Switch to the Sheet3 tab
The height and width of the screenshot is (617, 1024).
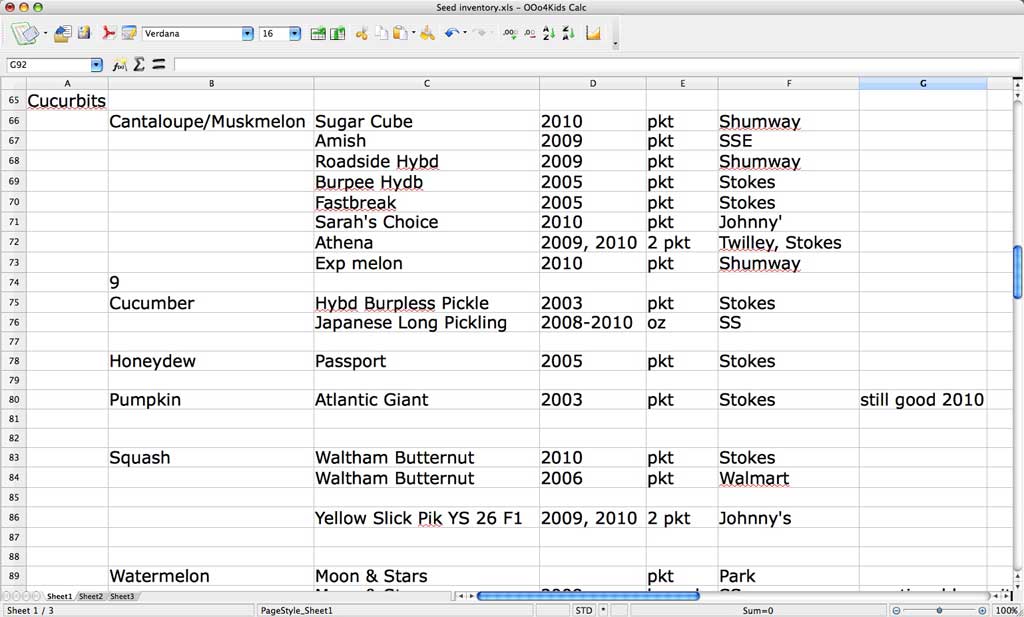pyautogui.click(x=122, y=597)
